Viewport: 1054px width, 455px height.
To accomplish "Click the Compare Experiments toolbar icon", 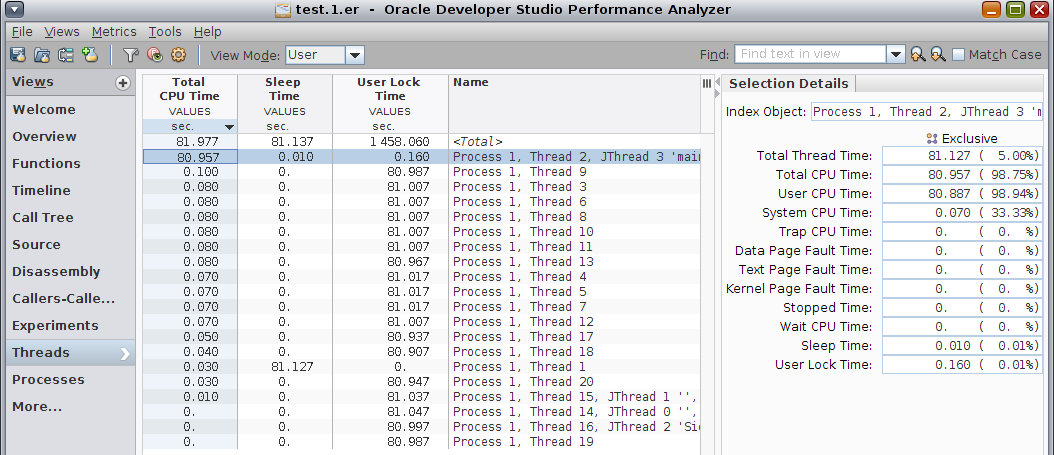I will [65, 55].
